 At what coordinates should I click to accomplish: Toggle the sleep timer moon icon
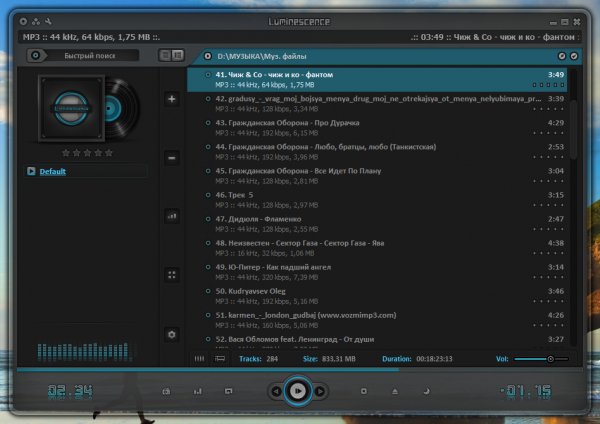click(x=426, y=391)
